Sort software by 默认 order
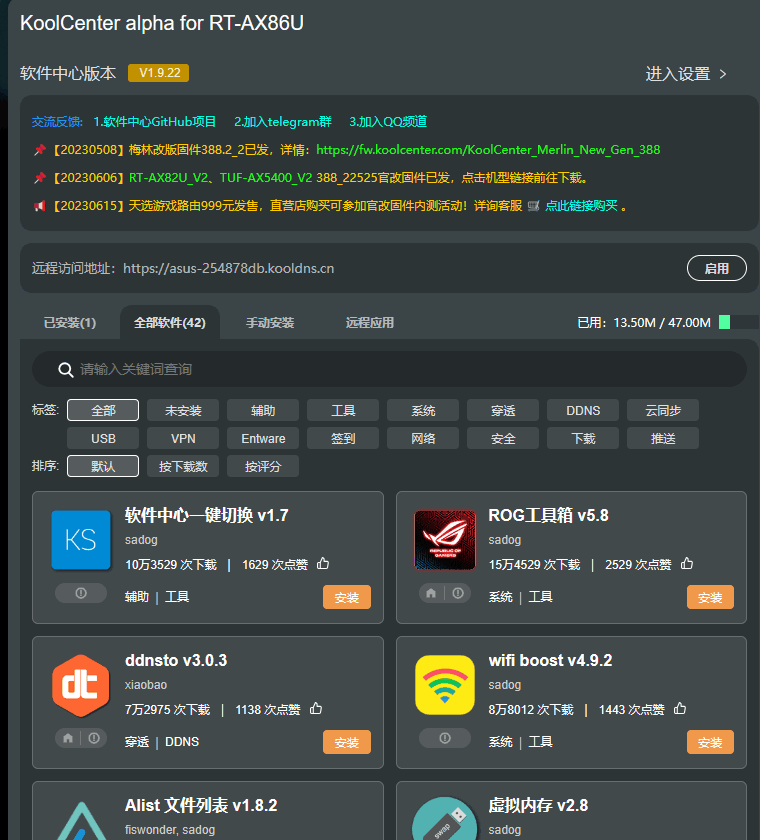The width and height of the screenshot is (760, 840). point(103,466)
